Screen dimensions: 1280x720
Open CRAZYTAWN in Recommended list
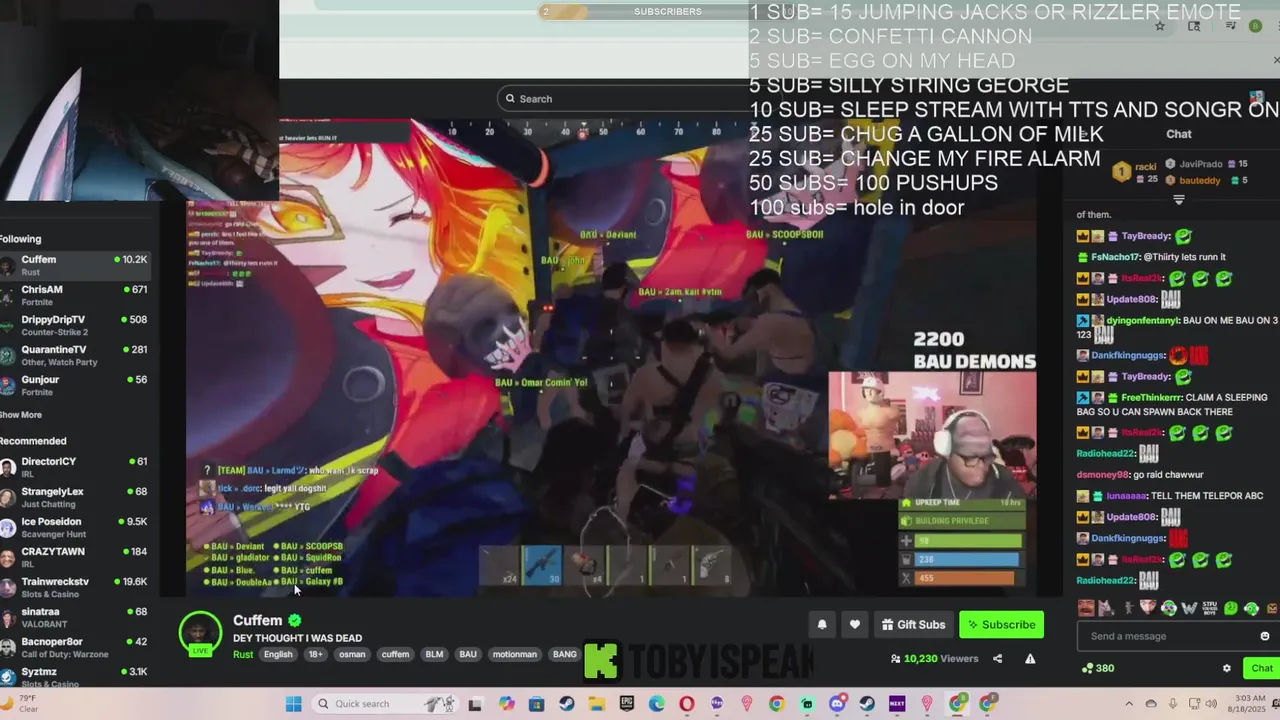pos(75,557)
